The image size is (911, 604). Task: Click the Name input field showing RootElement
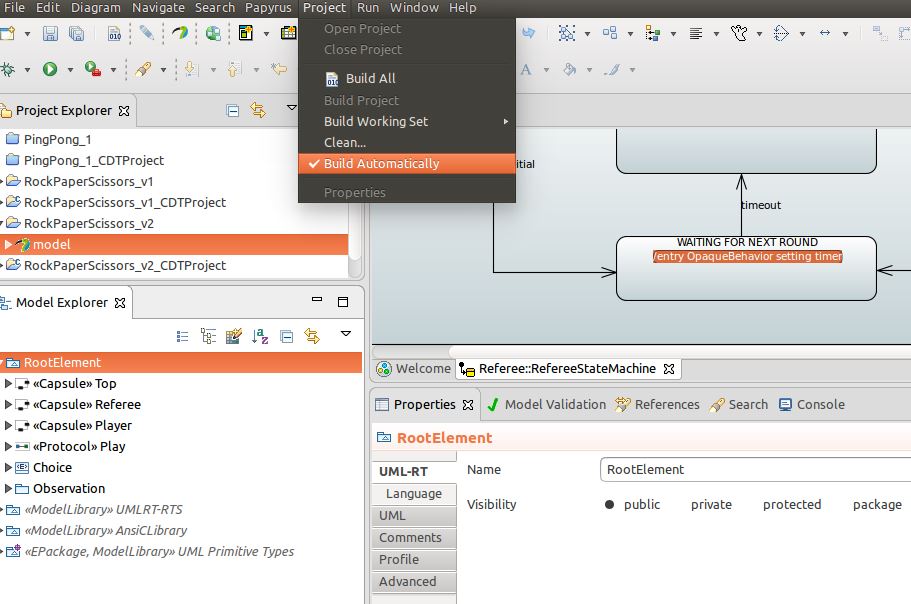(x=755, y=469)
